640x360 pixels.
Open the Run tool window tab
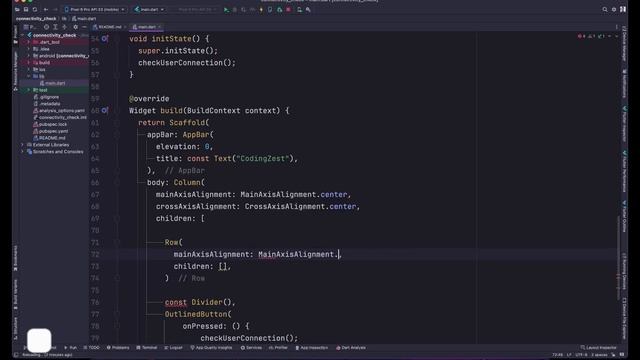70,348
